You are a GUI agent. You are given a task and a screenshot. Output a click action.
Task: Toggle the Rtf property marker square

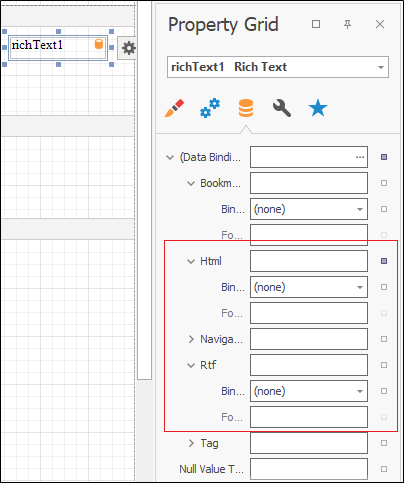384,365
